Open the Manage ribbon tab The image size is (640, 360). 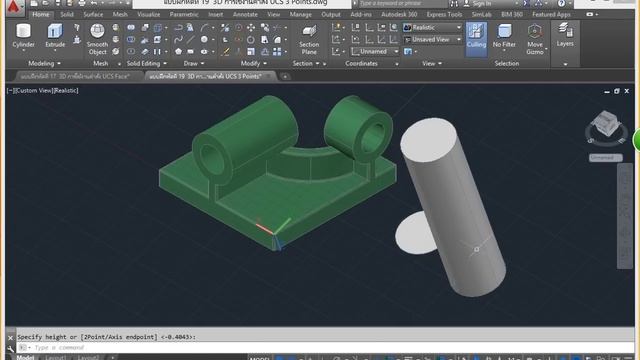pos(300,14)
